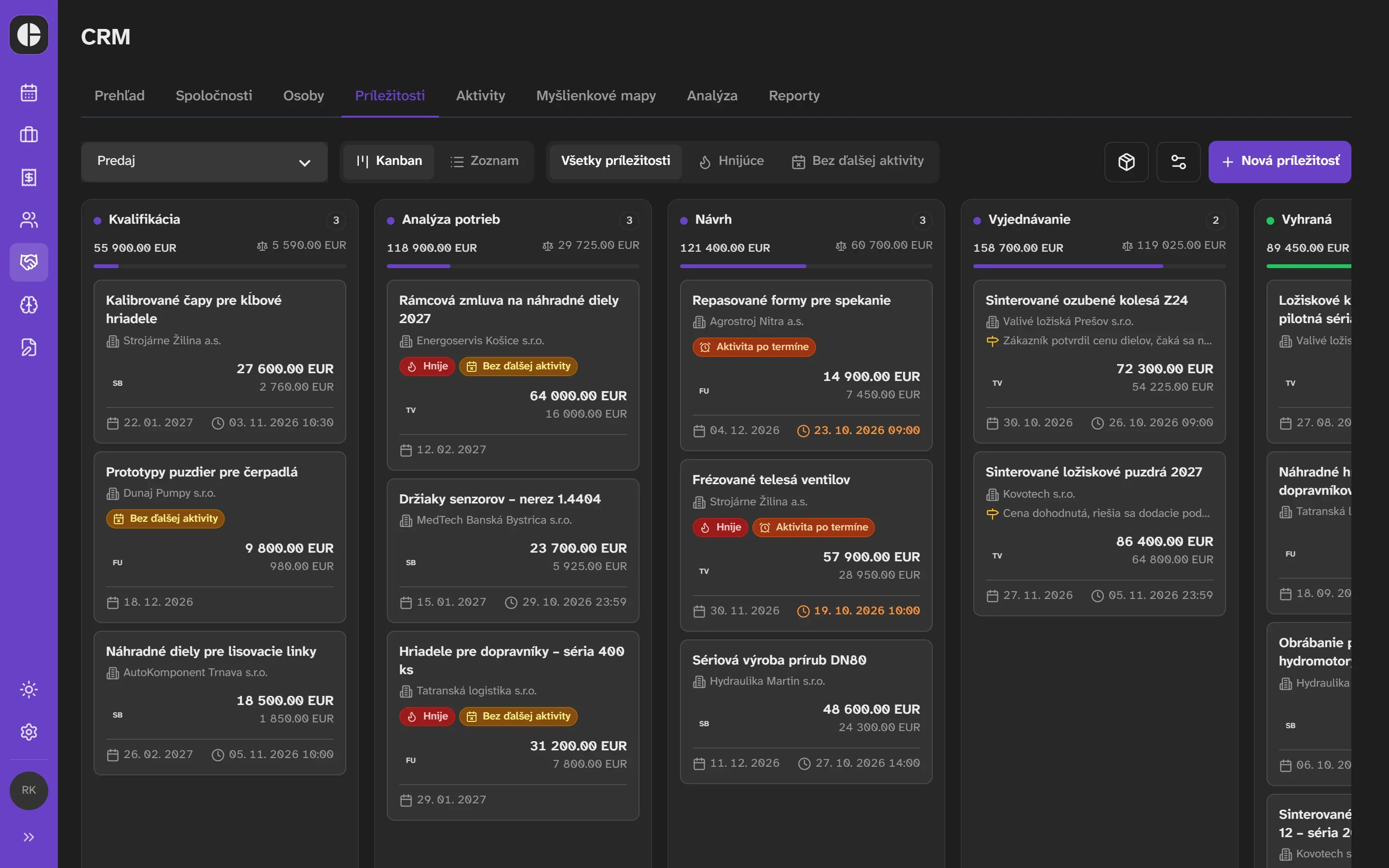Open the Sinterované ložiskové puzdrá 2027 card
The width and height of the screenshot is (1389, 868).
click(1099, 533)
